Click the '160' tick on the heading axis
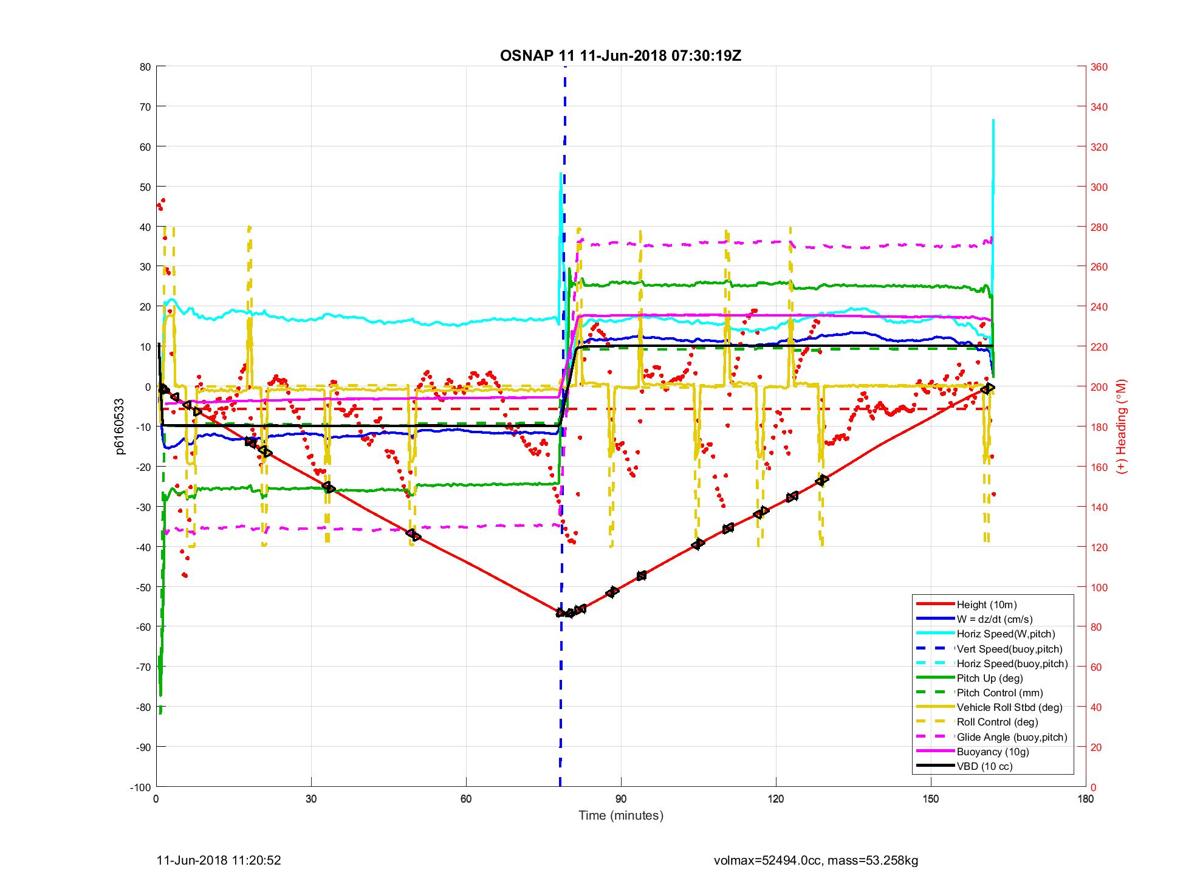 pos(1100,467)
